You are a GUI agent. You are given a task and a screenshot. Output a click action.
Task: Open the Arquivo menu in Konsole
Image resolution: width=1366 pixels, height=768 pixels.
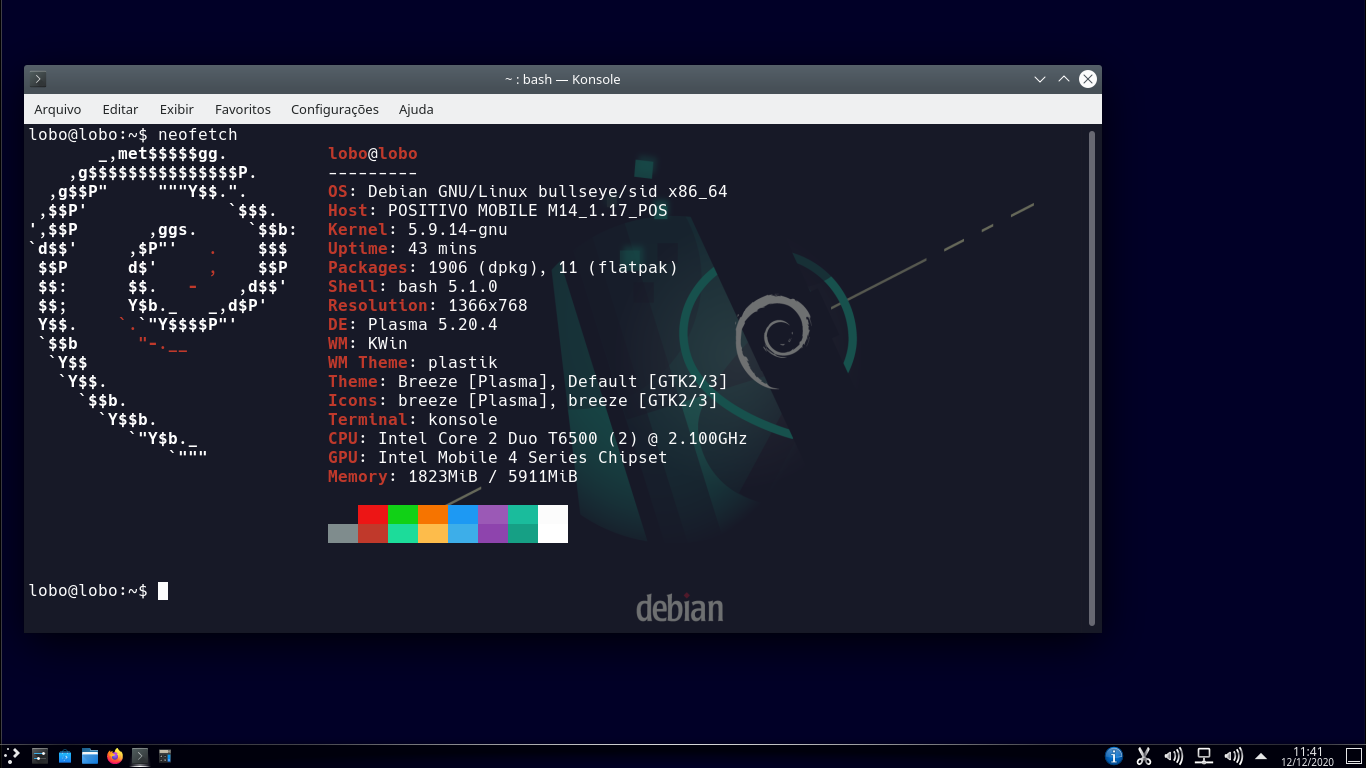tap(57, 109)
